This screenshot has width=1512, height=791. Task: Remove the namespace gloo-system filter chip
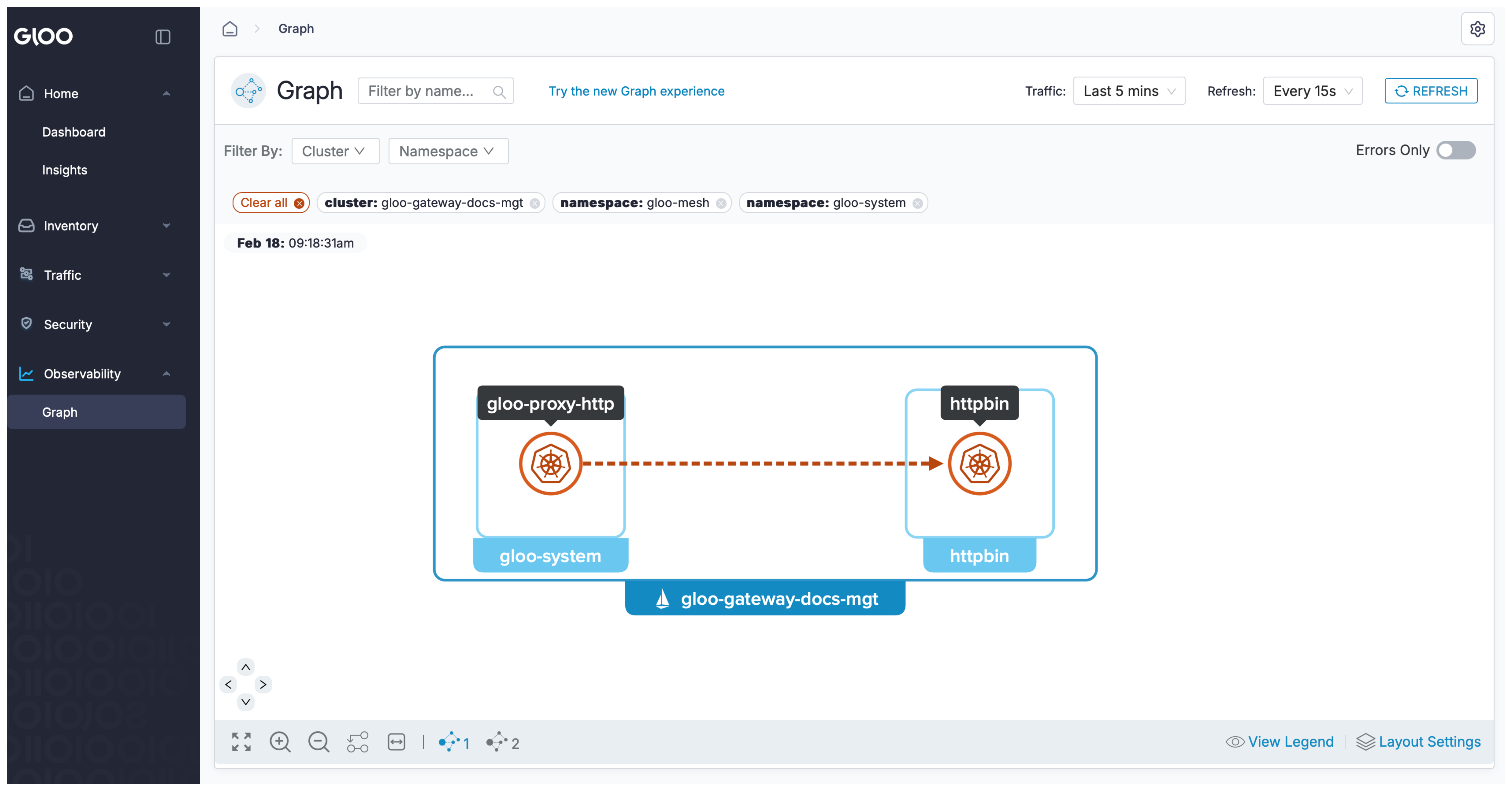pyautogui.click(x=917, y=204)
